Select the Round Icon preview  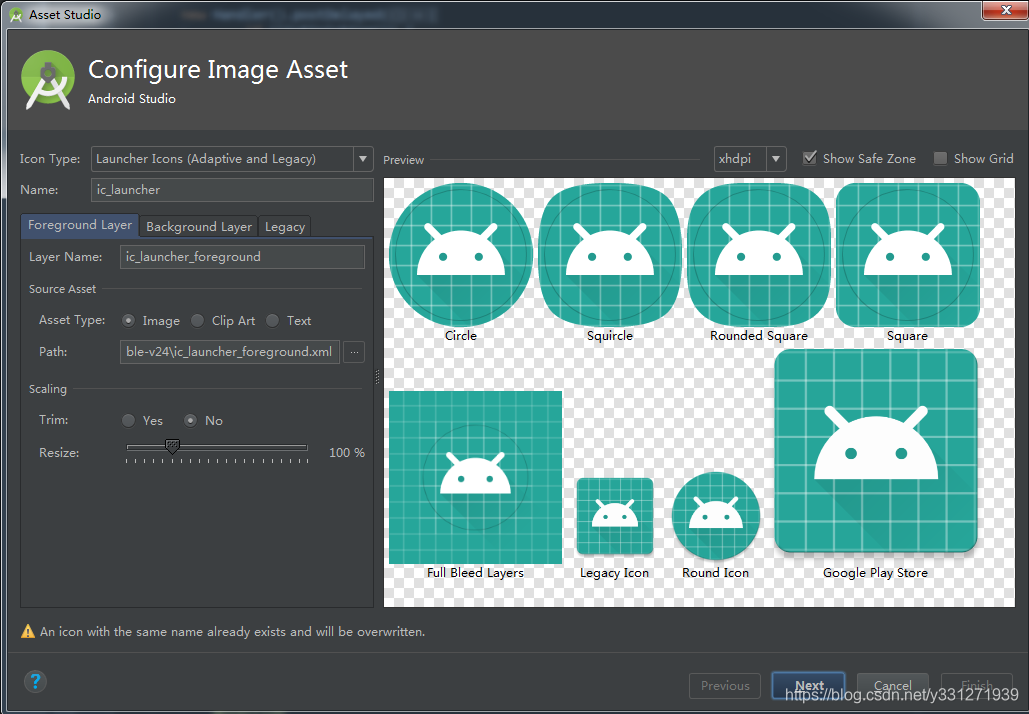pos(716,516)
